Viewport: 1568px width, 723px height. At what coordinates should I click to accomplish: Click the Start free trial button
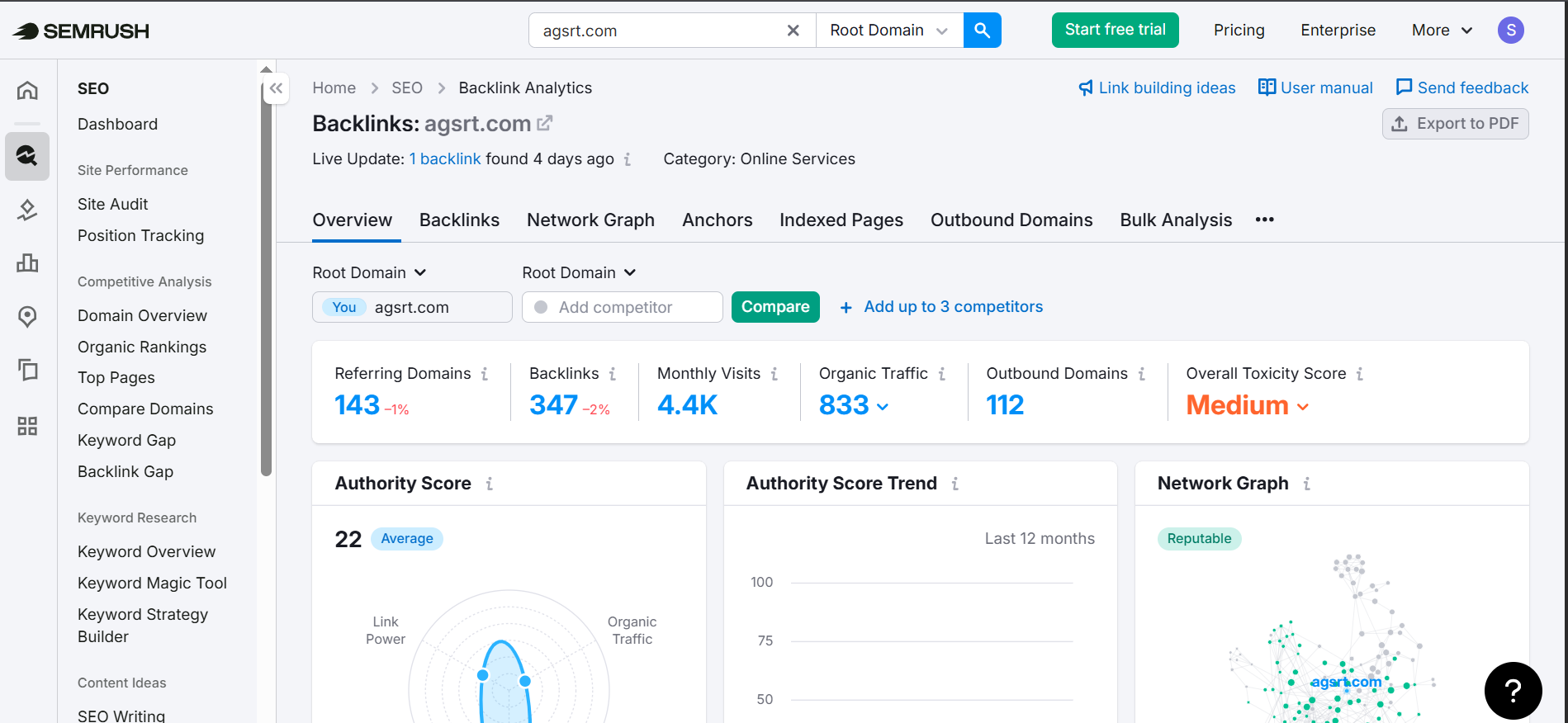(1115, 31)
